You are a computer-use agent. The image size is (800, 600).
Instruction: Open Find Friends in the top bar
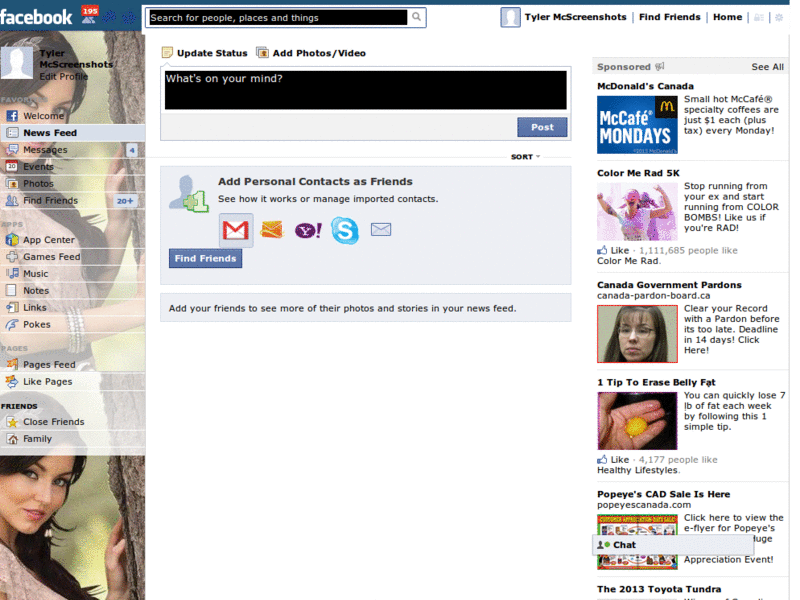(669, 17)
